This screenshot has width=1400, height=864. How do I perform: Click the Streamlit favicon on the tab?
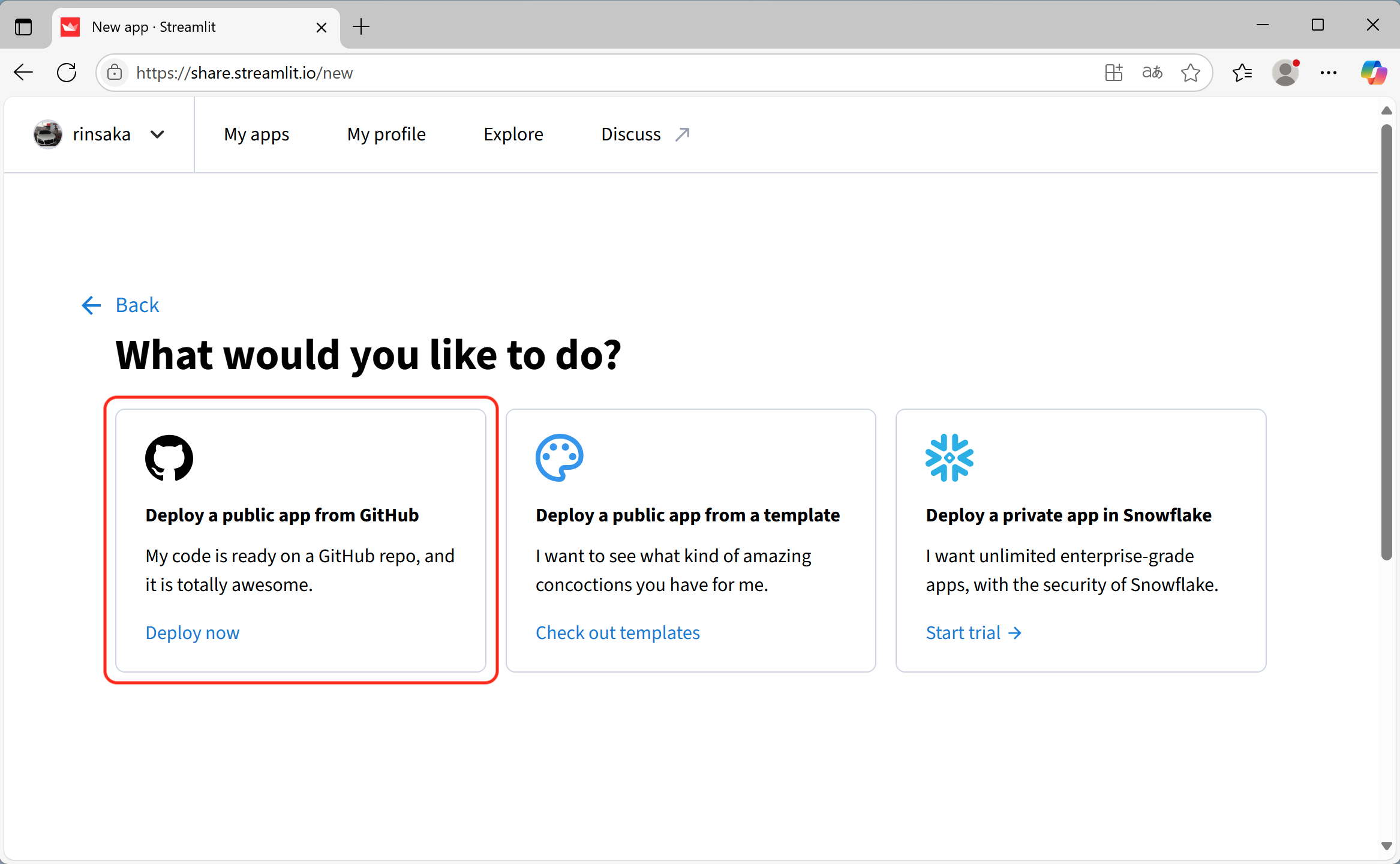pyautogui.click(x=70, y=27)
